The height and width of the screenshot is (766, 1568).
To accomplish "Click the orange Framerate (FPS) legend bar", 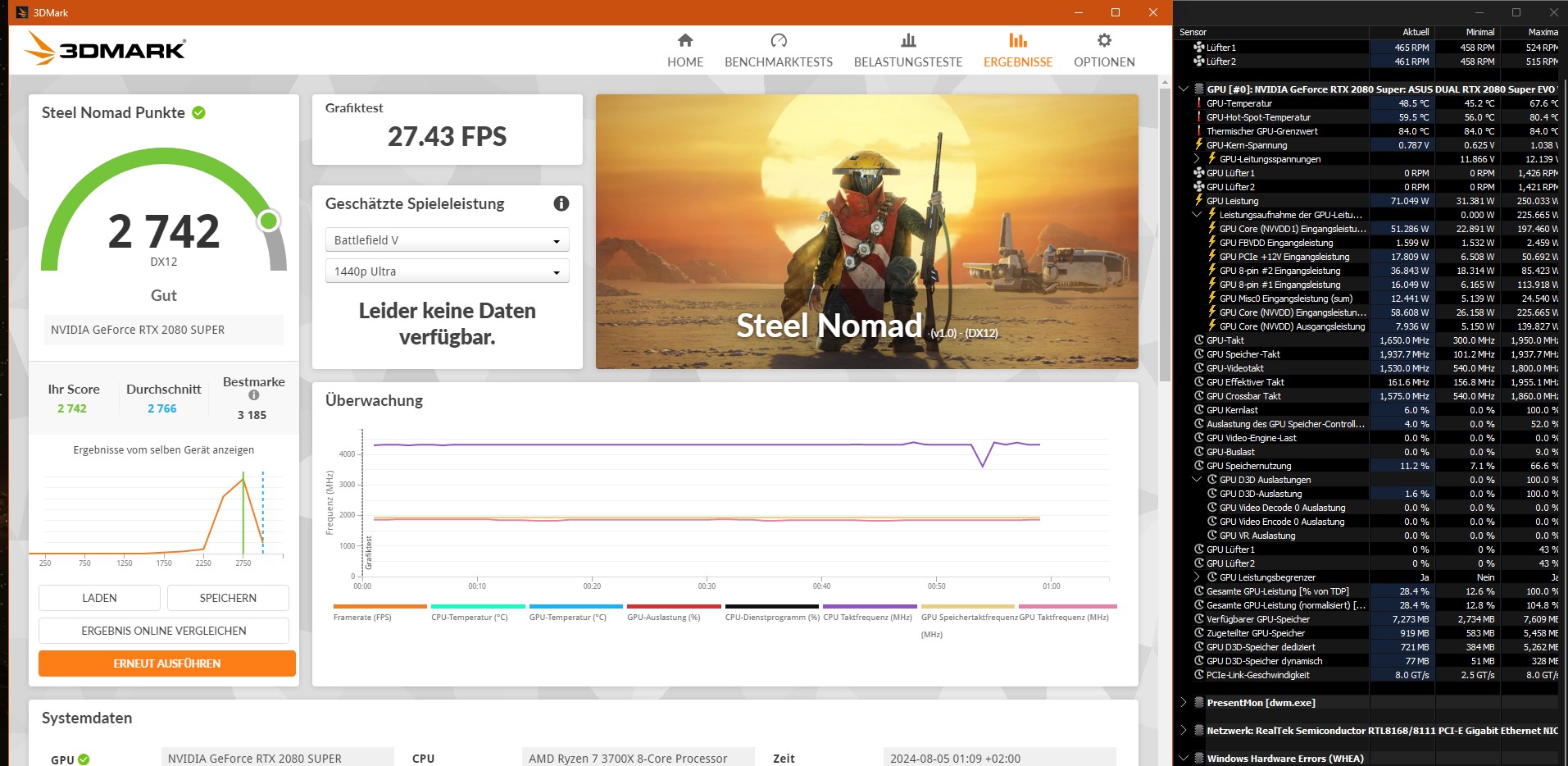I will [380, 607].
